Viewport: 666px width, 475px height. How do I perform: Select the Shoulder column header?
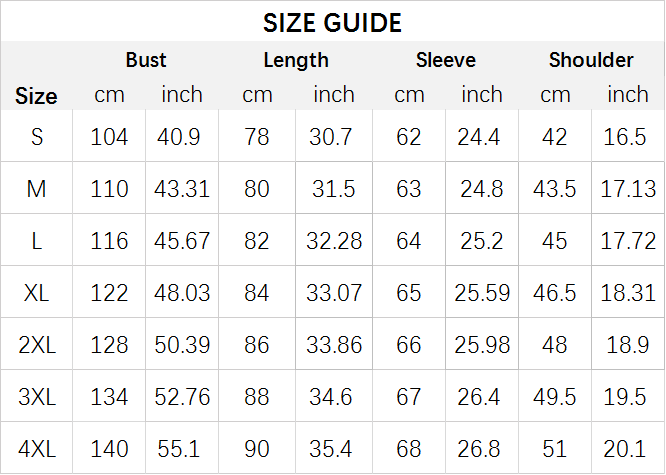point(591,60)
